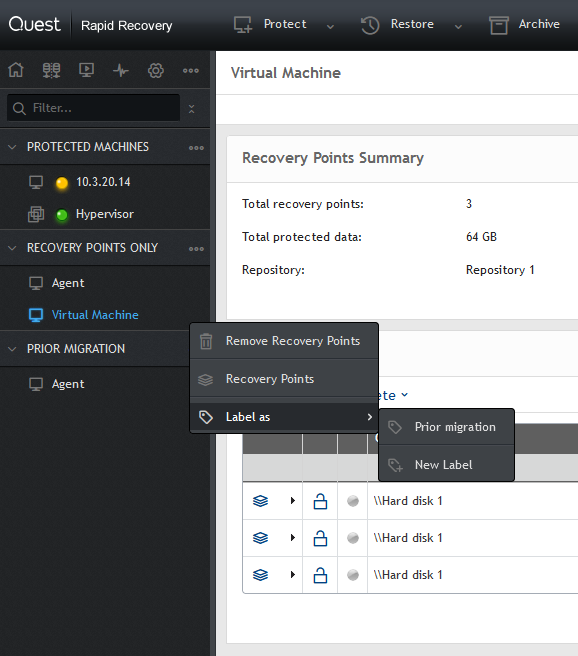
Task: Click the filter search magnifier icon
Action: click(19, 108)
